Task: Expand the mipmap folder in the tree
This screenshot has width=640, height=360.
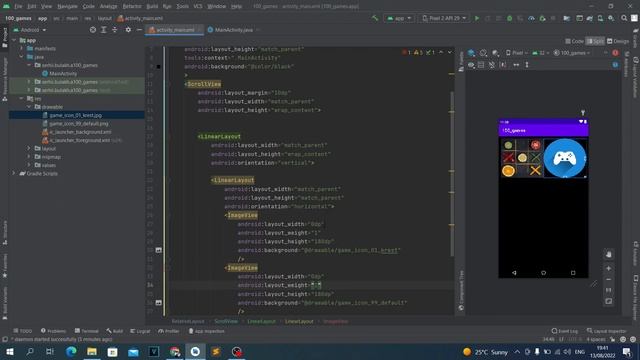Action: pos(29,157)
